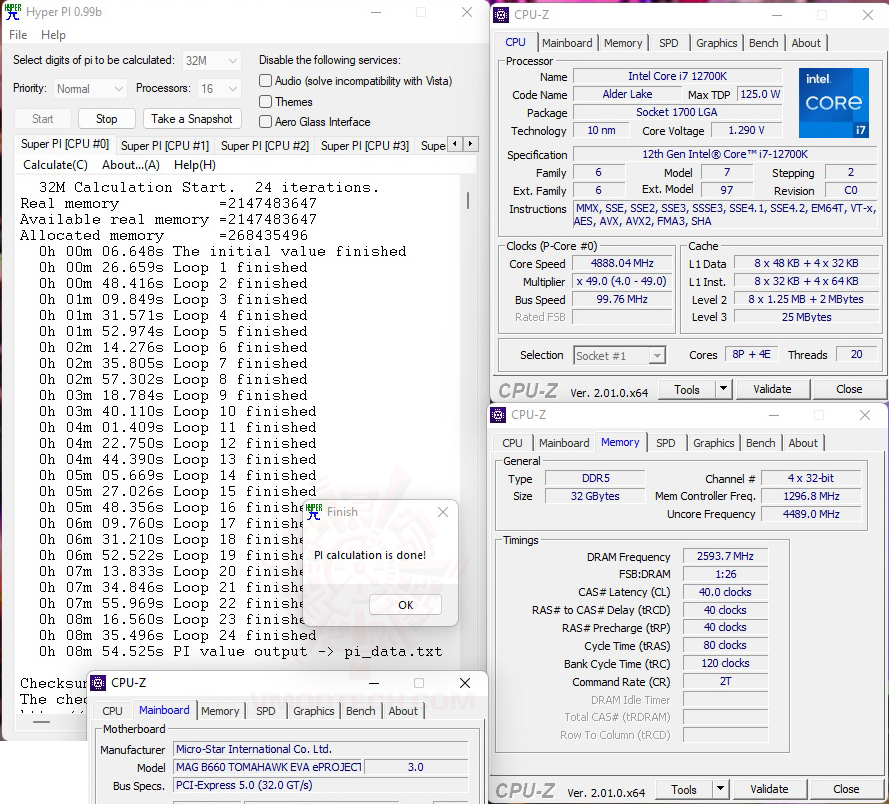Open the digits of pi 32M dropdown
Viewport: 889px width, 804px height.
coord(211,60)
